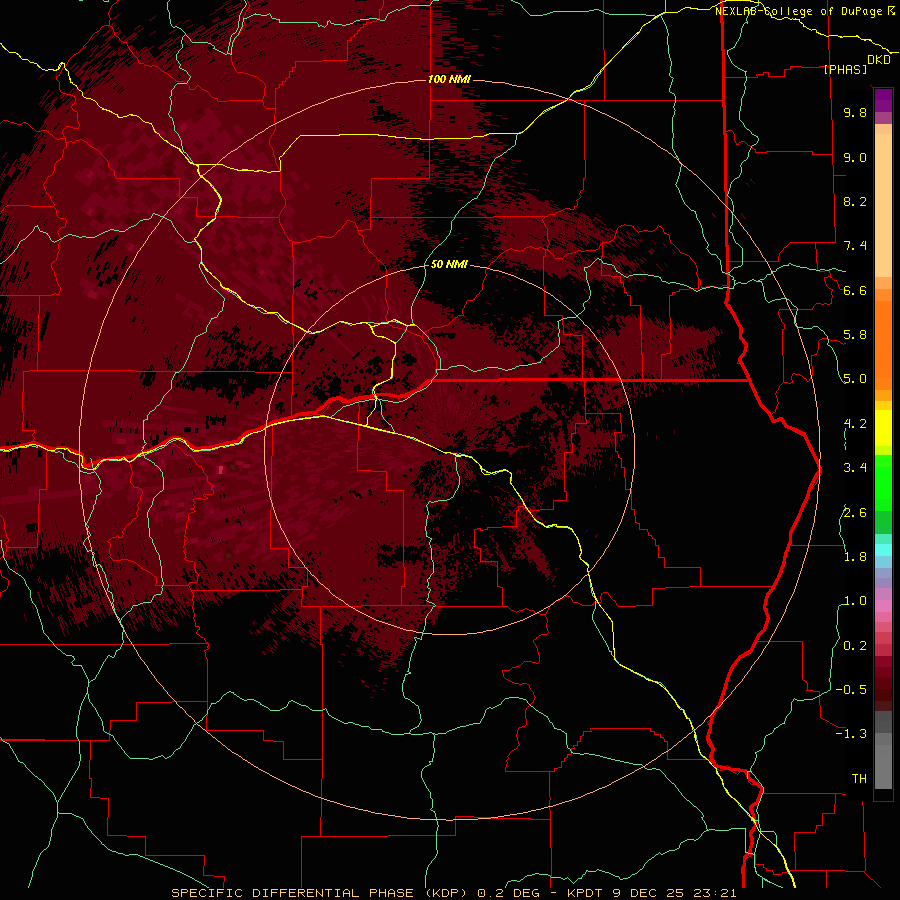Image resolution: width=900 pixels, height=900 pixels.
Task: Click the 5.8 scale label
Action: pos(855,335)
